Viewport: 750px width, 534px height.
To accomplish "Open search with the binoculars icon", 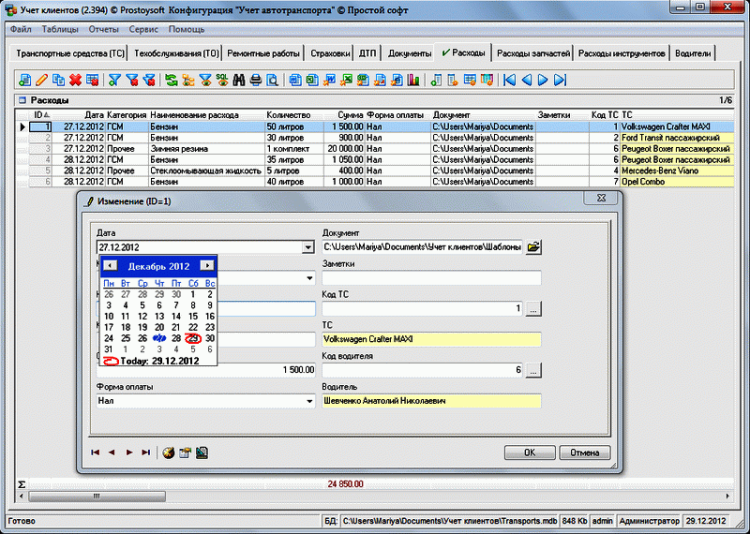I will [240, 79].
